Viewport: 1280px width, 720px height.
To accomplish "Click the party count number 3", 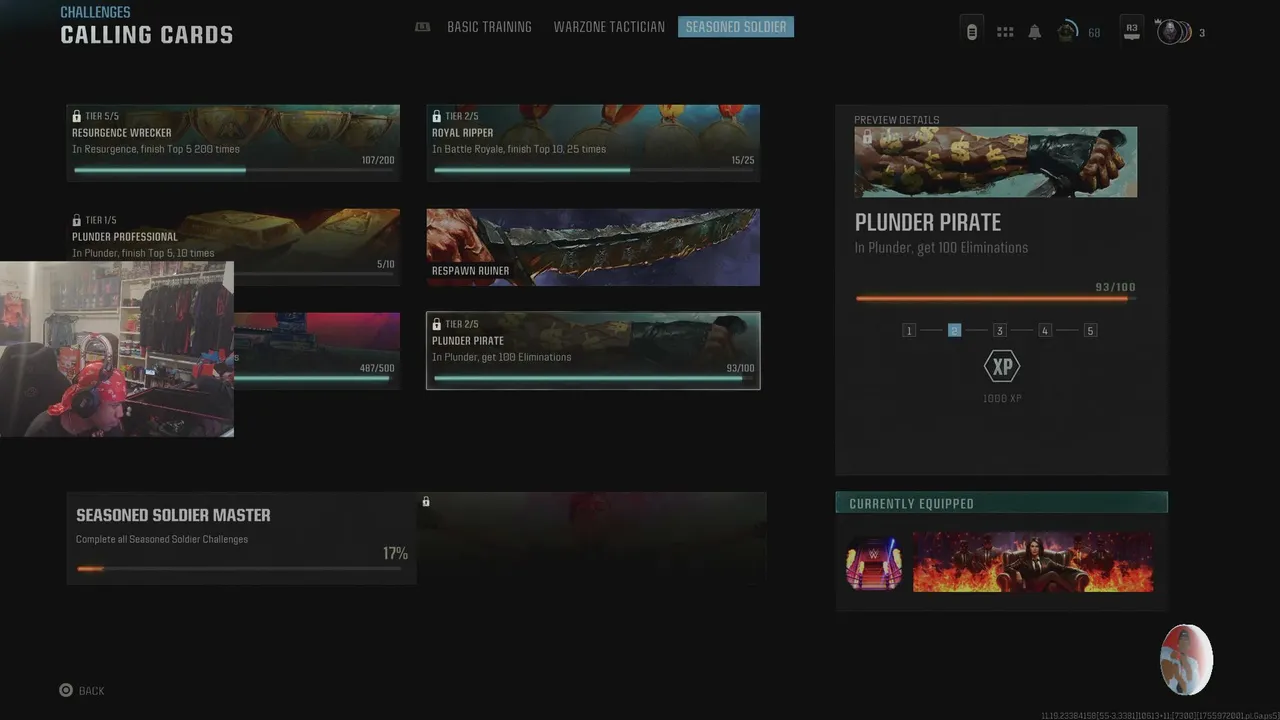I will click(x=1201, y=33).
